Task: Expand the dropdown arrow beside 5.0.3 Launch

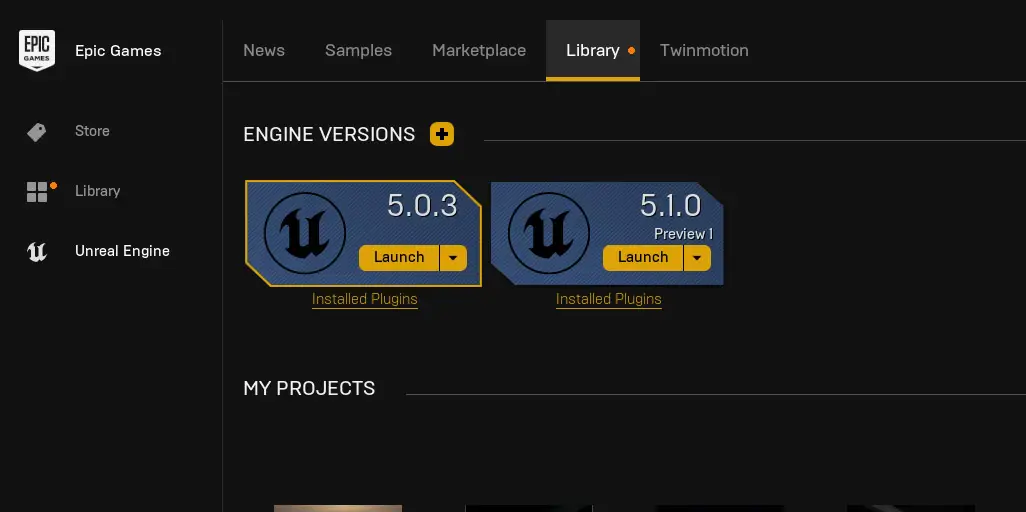Action: pos(453,258)
